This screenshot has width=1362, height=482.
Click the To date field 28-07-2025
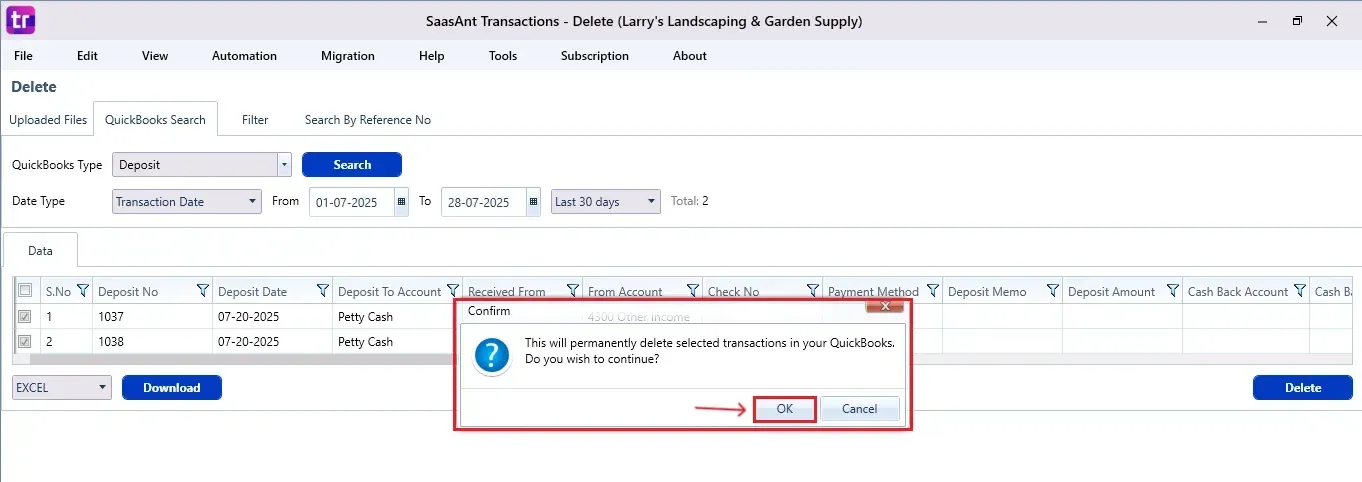[x=483, y=202]
